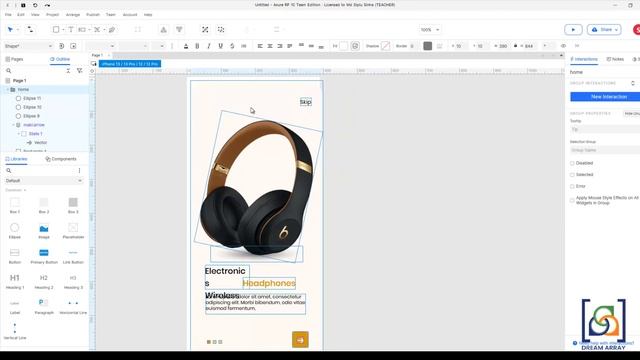Click the Tooltip input field

click(x=605, y=129)
